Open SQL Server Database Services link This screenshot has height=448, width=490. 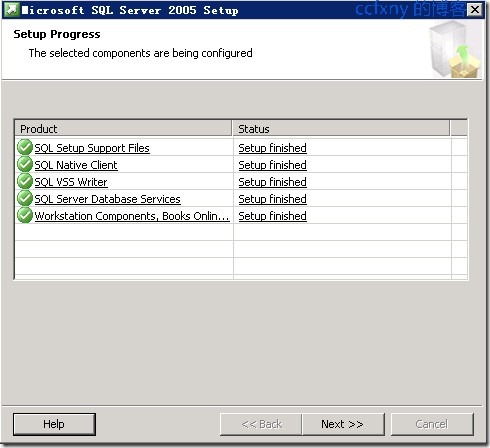point(107,199)
